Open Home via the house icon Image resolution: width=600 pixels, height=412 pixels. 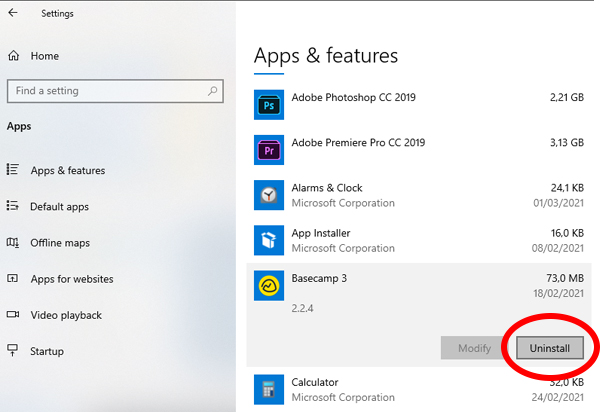(x=14, y=56)
